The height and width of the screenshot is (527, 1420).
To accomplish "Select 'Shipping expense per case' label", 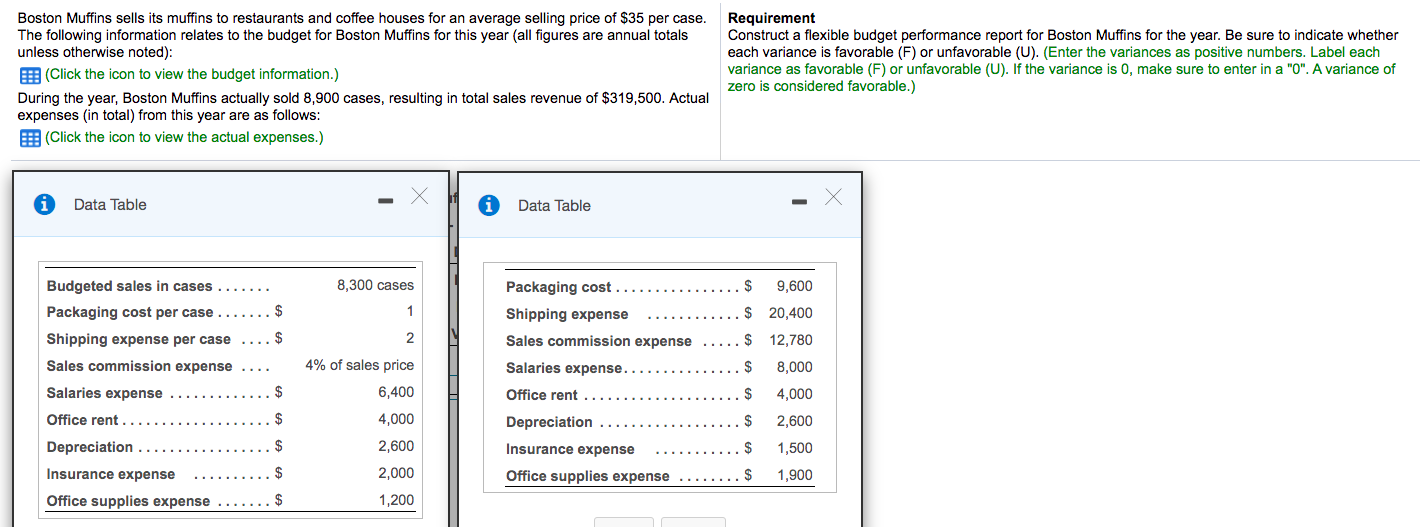I will coord(139,339).
